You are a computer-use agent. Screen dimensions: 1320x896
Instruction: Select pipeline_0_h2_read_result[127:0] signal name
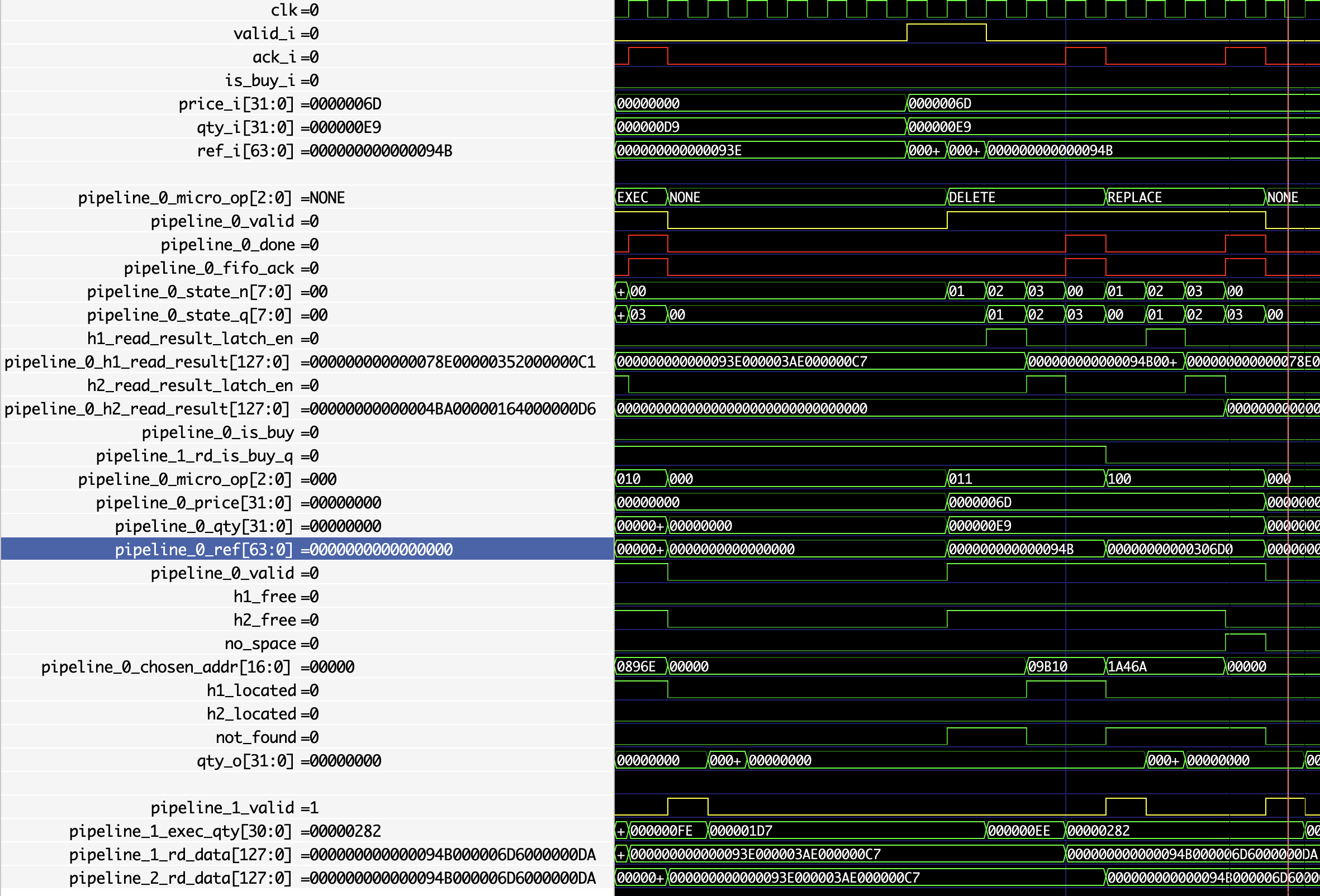[147, 409]
